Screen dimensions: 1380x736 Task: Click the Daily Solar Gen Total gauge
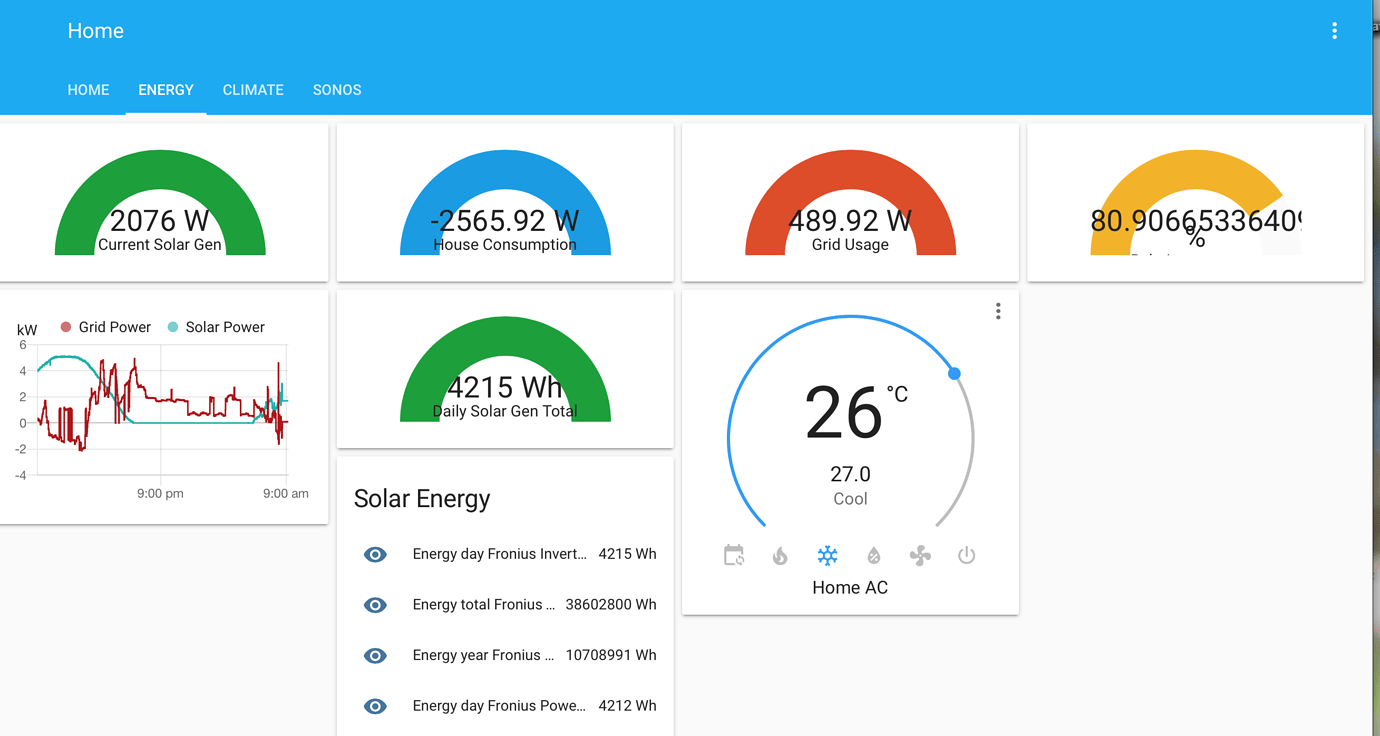point(504,368)
